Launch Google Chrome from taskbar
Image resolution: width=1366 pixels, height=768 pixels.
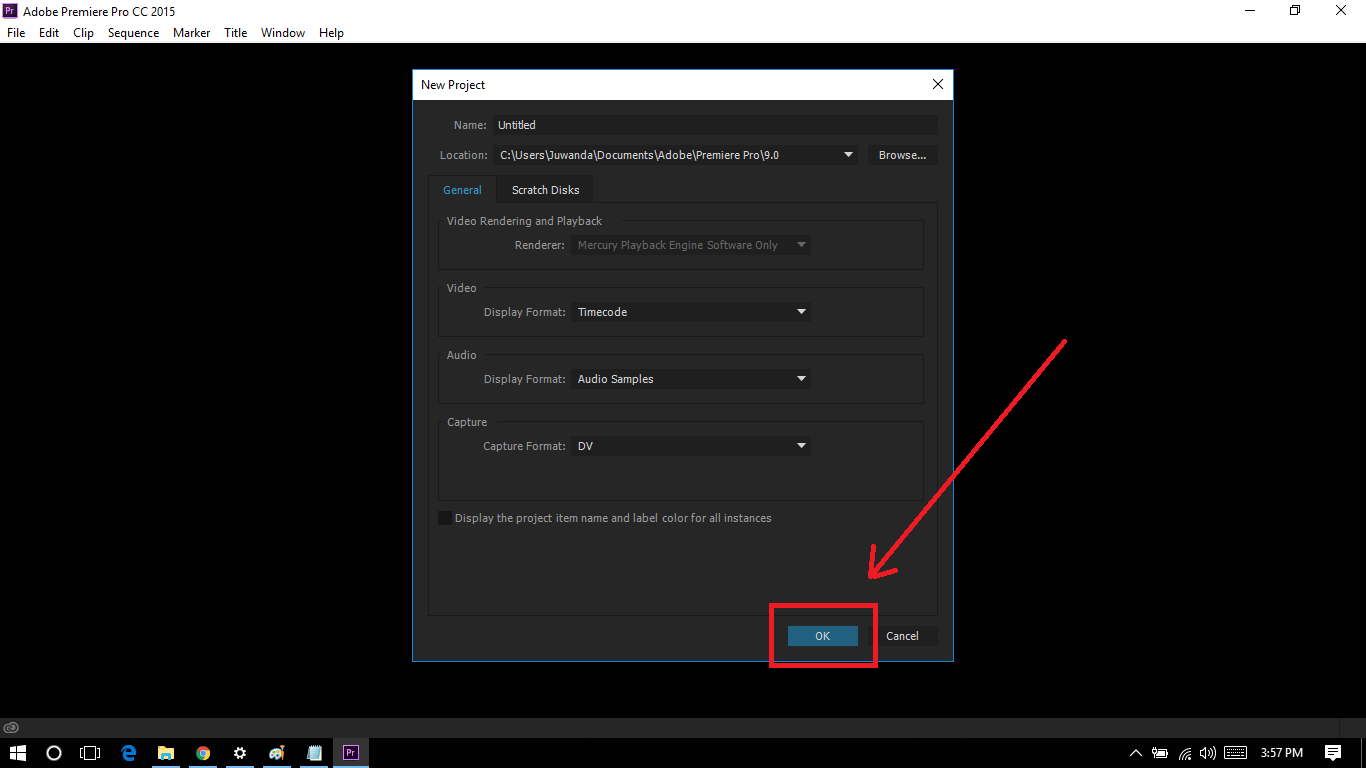(203, 753)
